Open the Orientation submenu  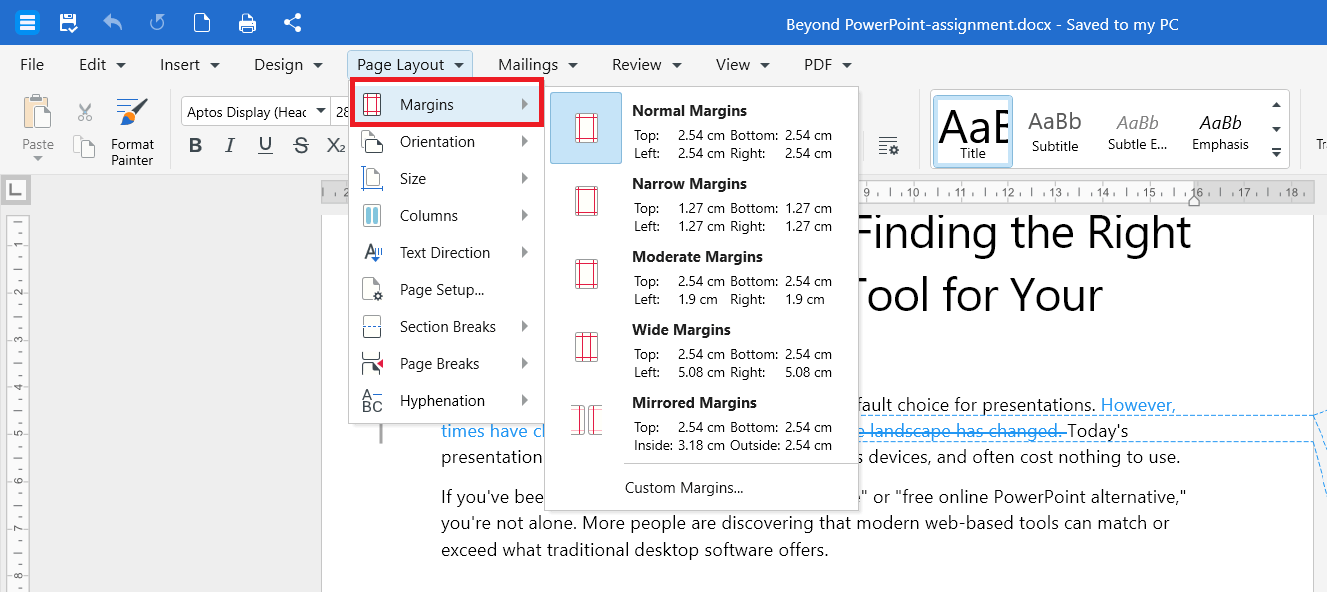pyautogui.click(x=446, y=142)
